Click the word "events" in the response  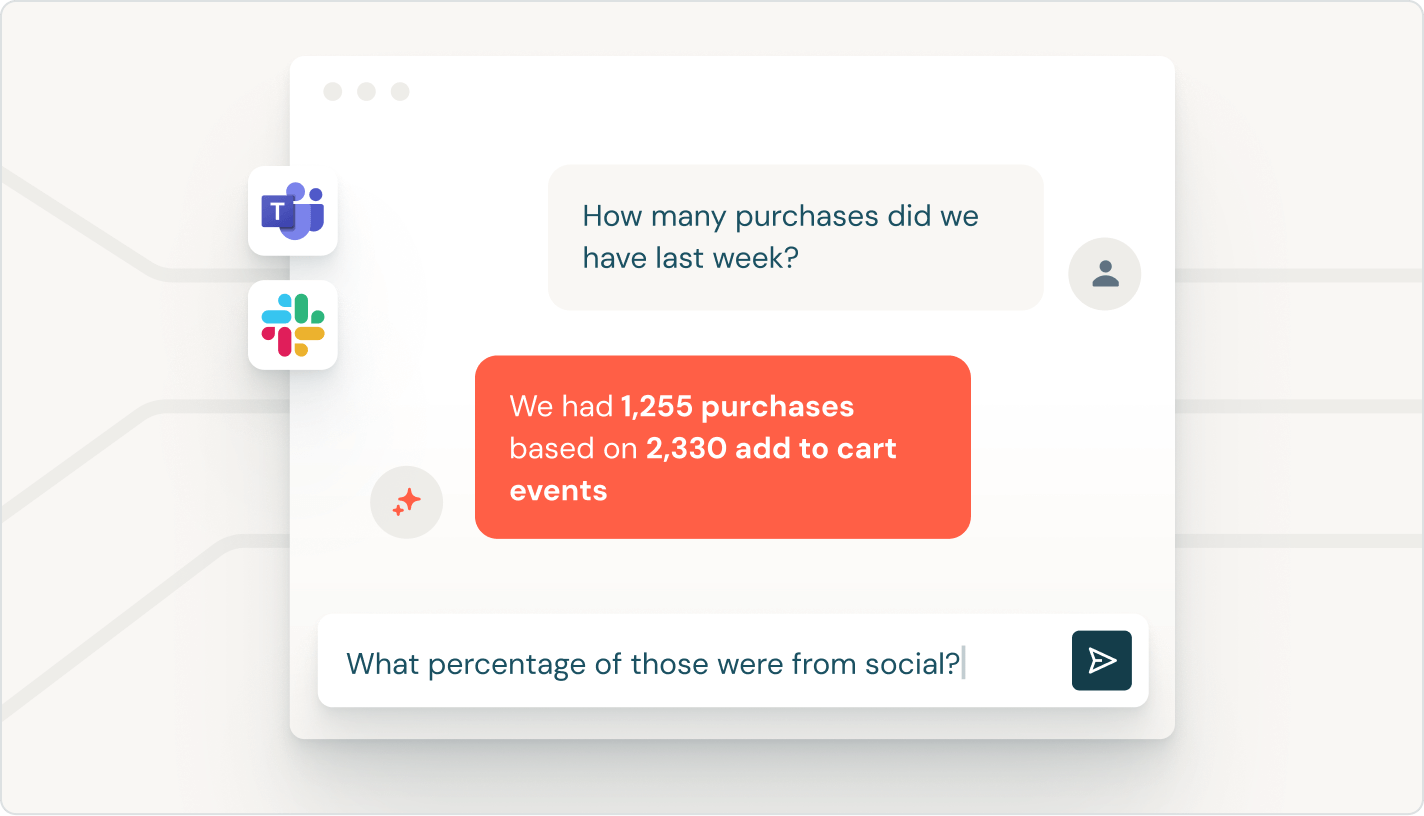pyautogui.click(x=558, y=491)
